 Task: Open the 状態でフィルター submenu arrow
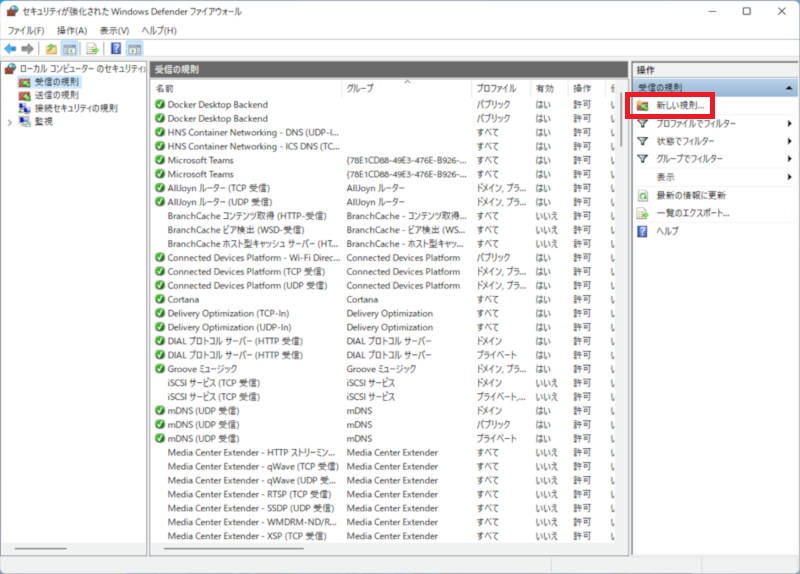[789, 141]
